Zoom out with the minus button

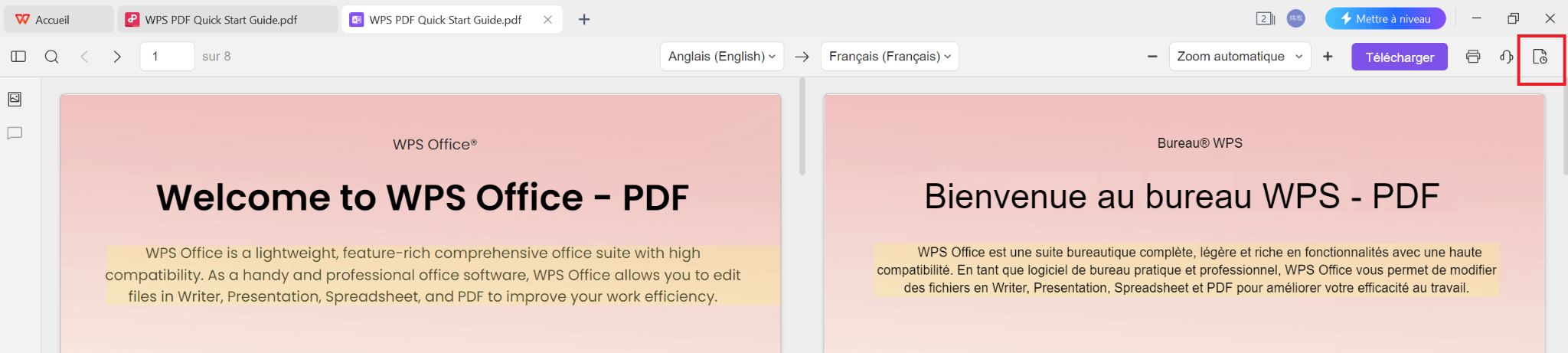tap(1152, 57)
